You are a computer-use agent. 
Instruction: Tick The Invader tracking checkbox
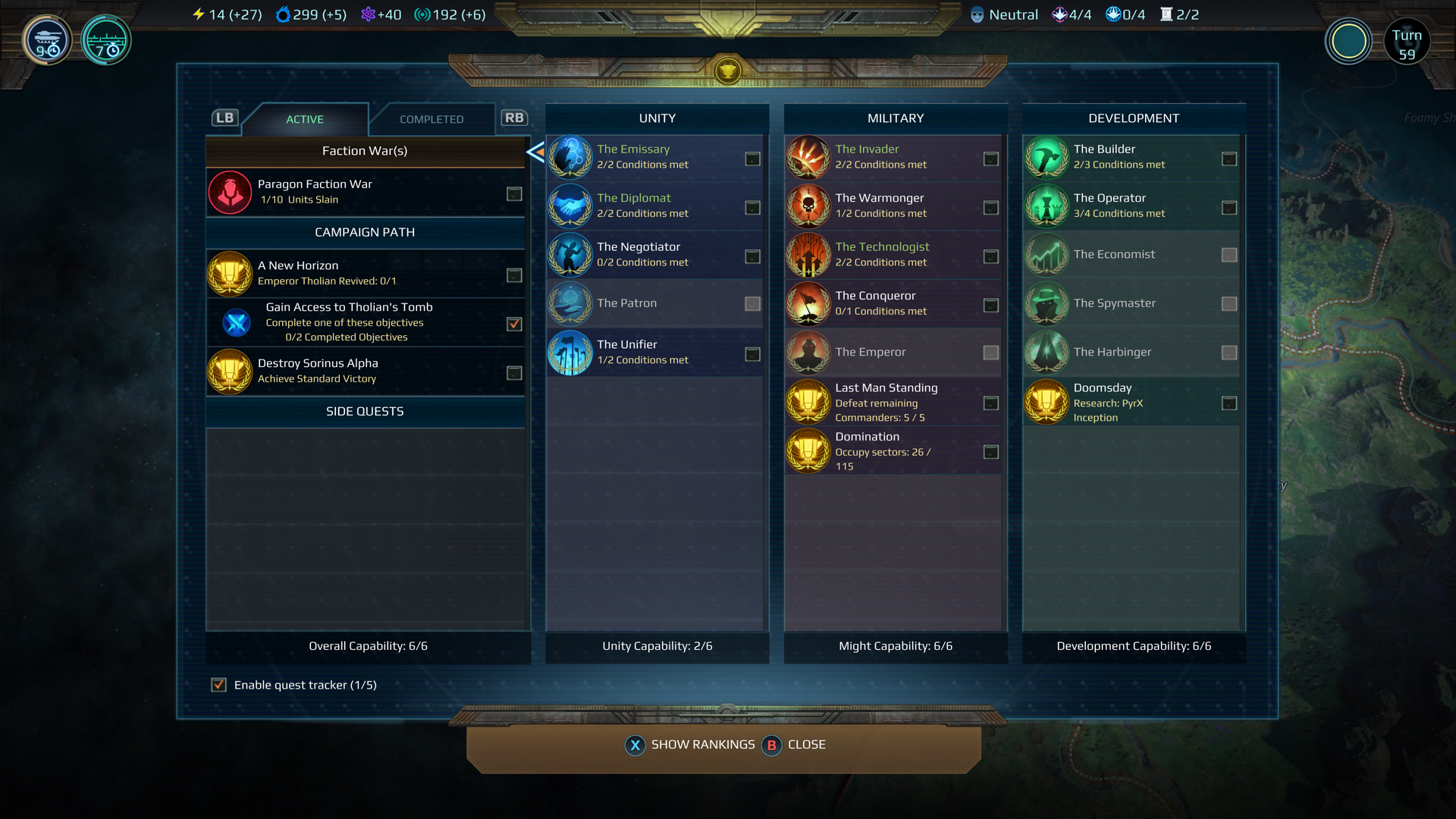[x=990, y=159]
